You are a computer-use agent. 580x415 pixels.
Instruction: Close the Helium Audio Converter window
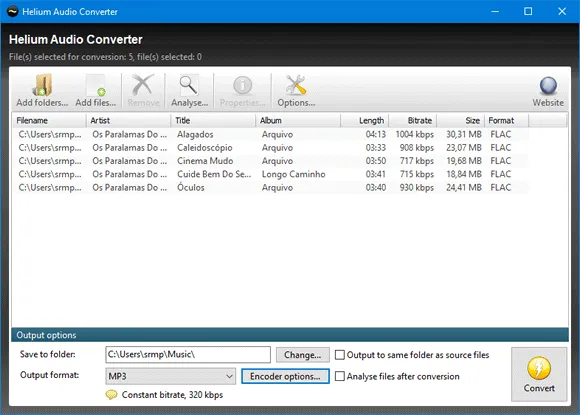[x=562, y=11]
